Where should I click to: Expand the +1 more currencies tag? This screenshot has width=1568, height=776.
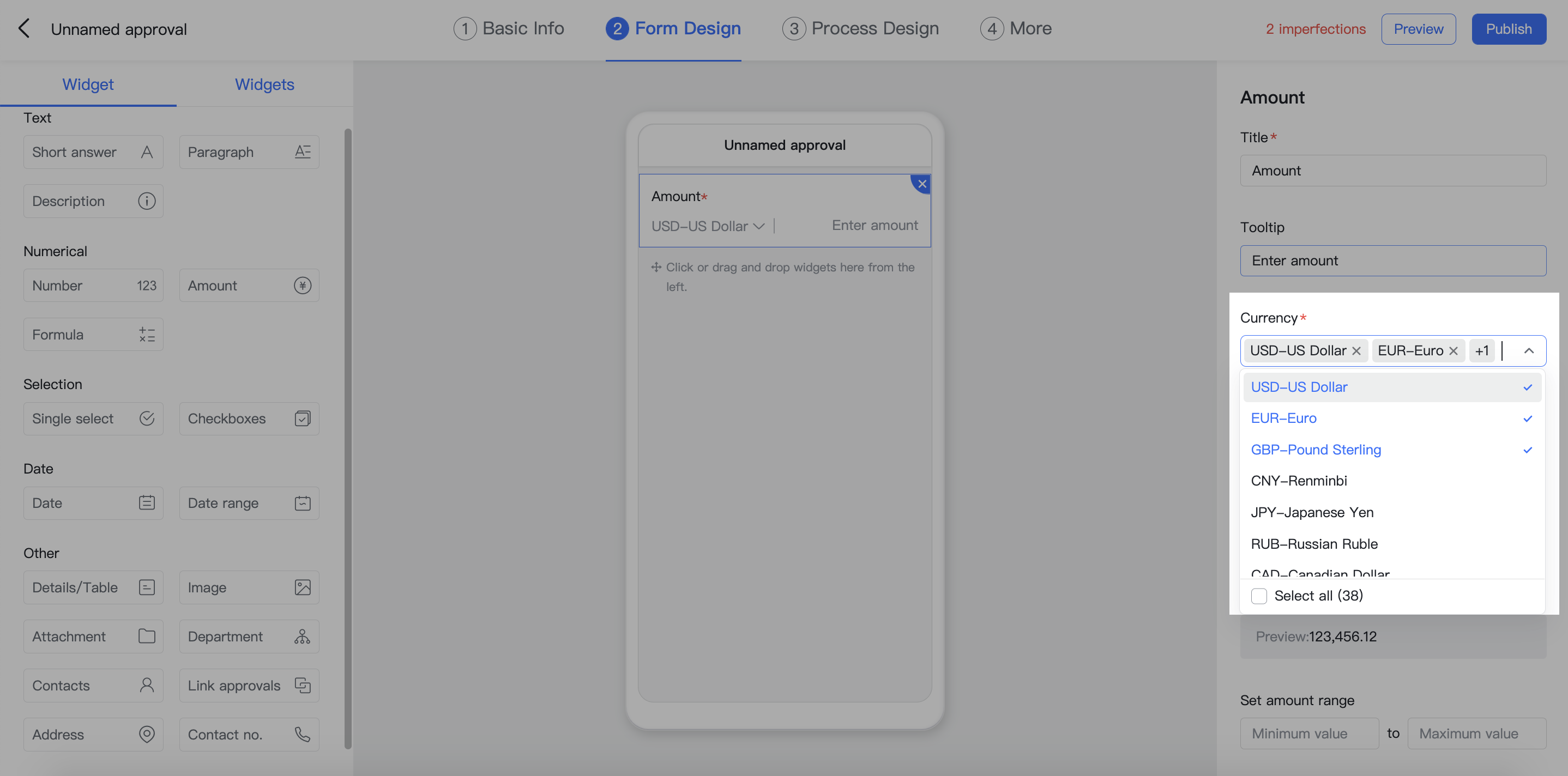tap(1481, 351)
